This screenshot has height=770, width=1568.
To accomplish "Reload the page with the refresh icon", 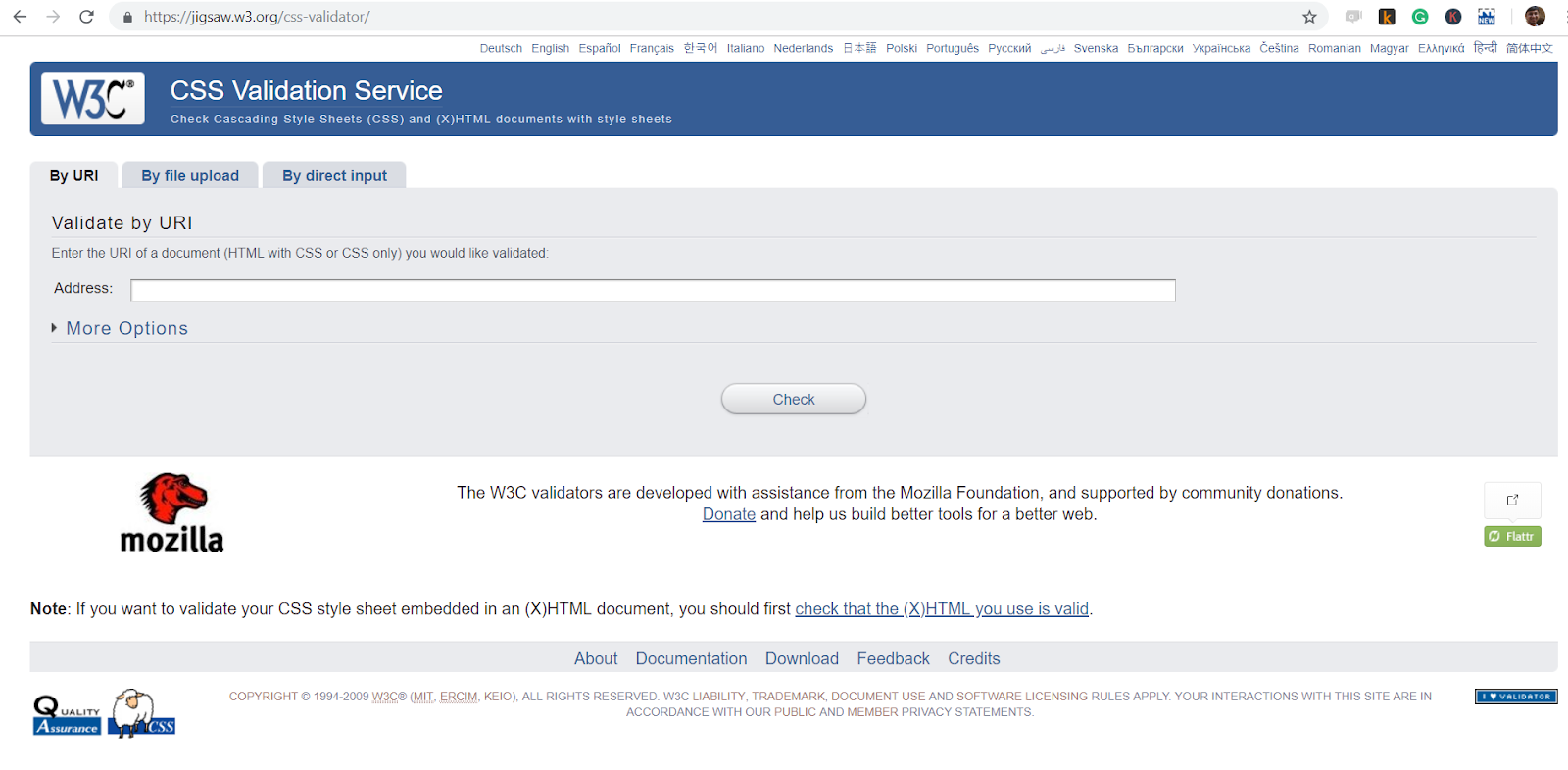I will coord(86,17).
